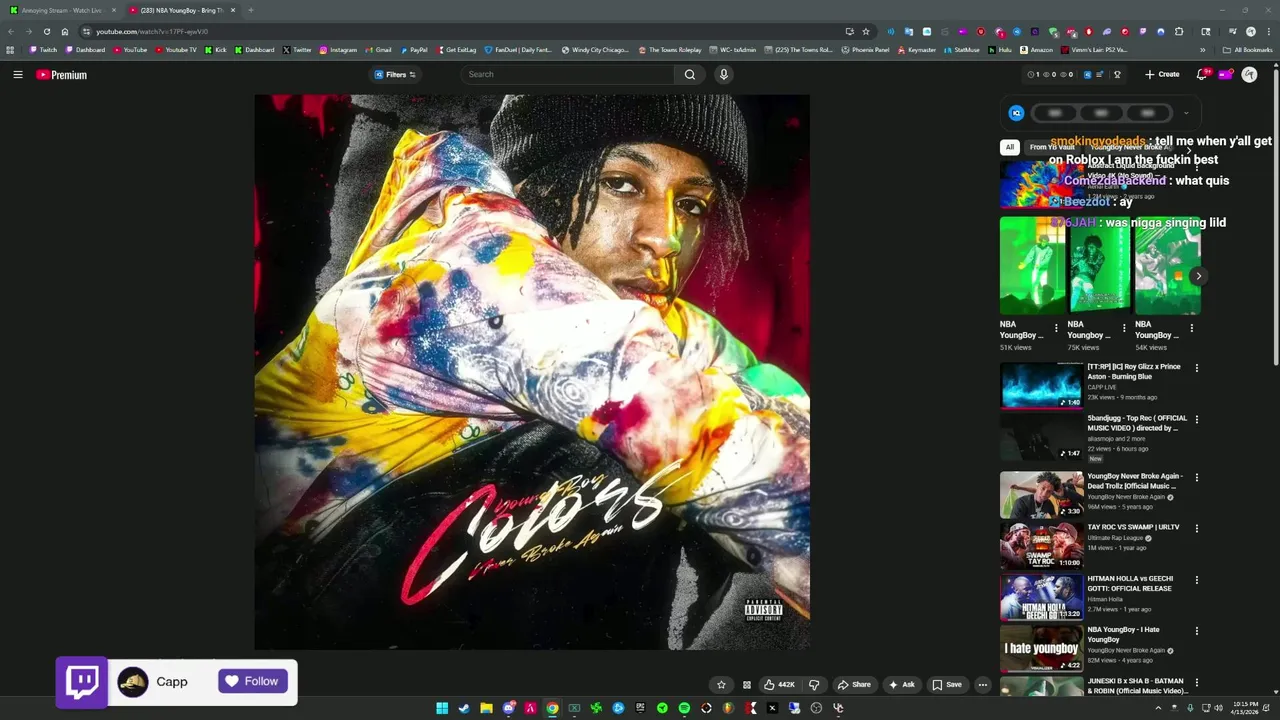
Task: Open the PayPal bookmark
Action: [414, 50]
